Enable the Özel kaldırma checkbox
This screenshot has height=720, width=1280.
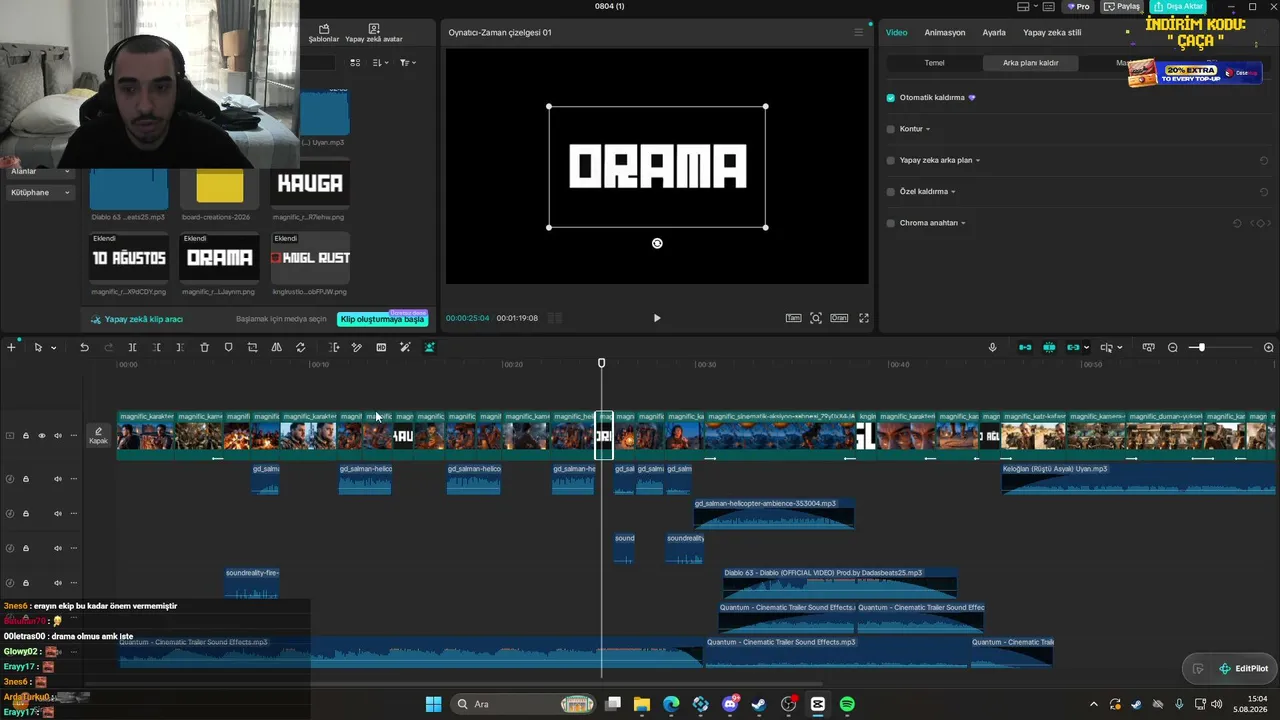[x=891, y=191]
